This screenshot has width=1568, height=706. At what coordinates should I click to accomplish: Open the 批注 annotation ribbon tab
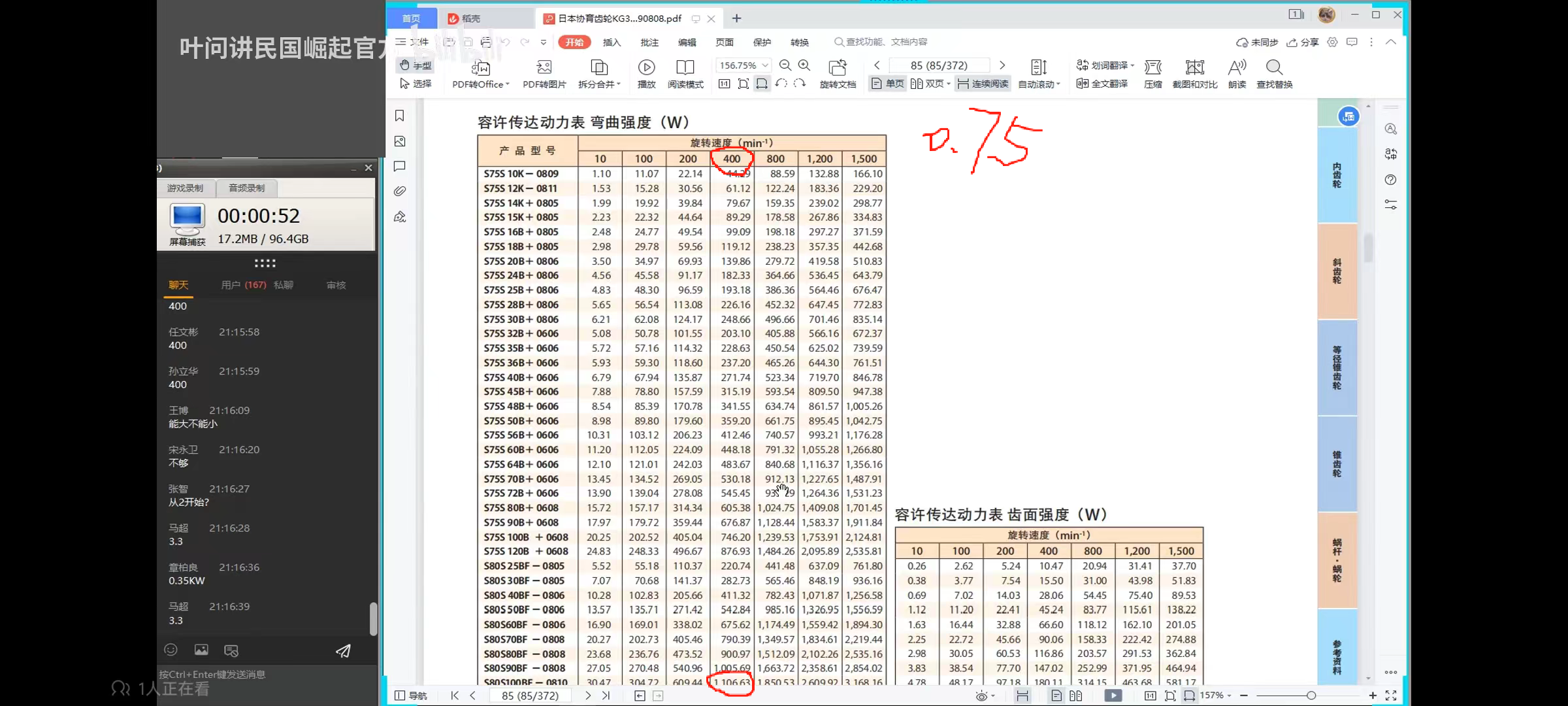(649, 42)
